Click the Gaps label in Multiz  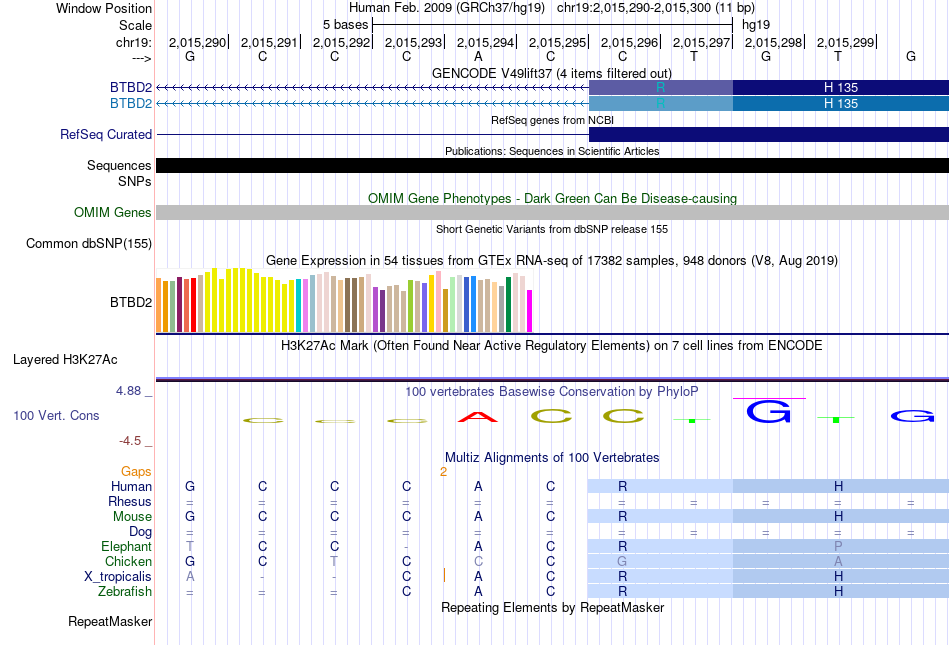click(136, 471)
